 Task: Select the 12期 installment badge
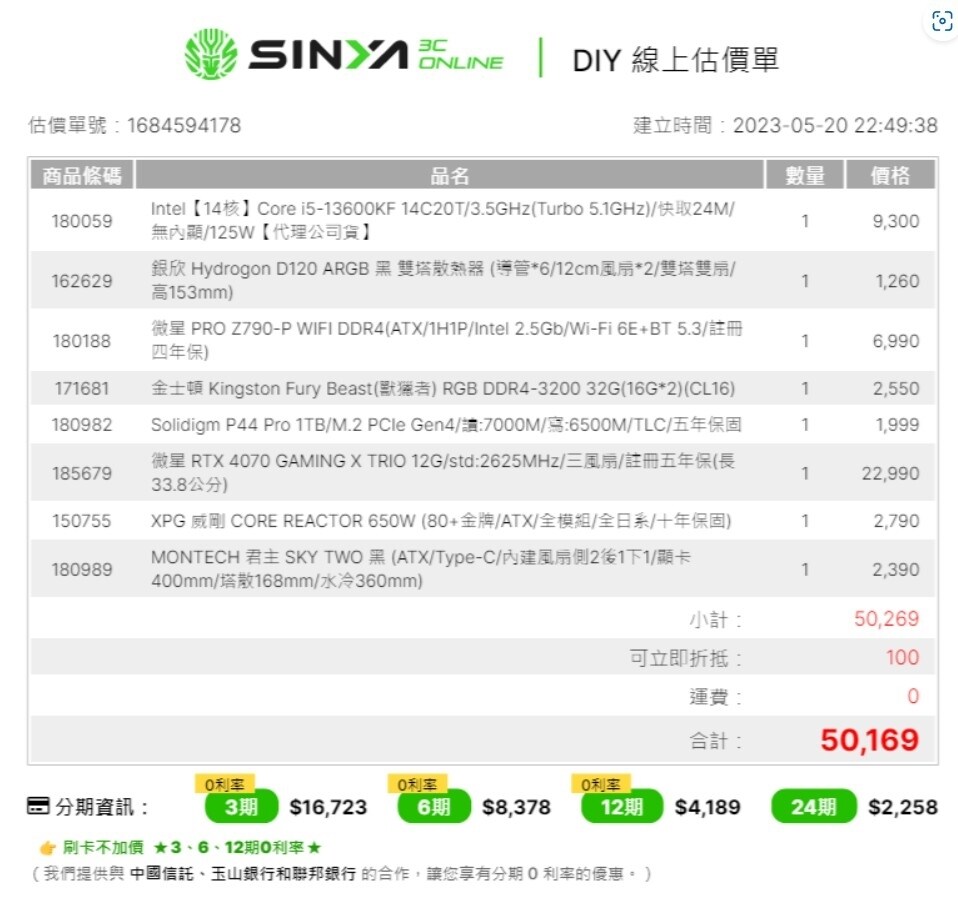[x=622, y=807]
